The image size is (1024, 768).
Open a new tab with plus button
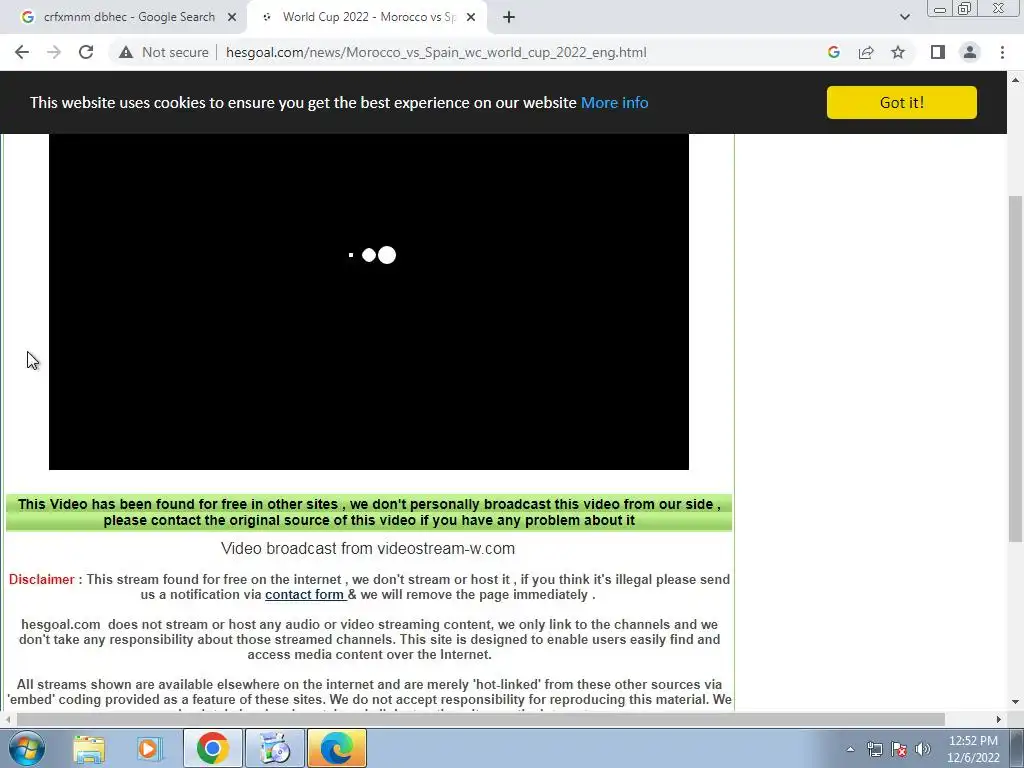pyautogui.click(x=509, y=18)
